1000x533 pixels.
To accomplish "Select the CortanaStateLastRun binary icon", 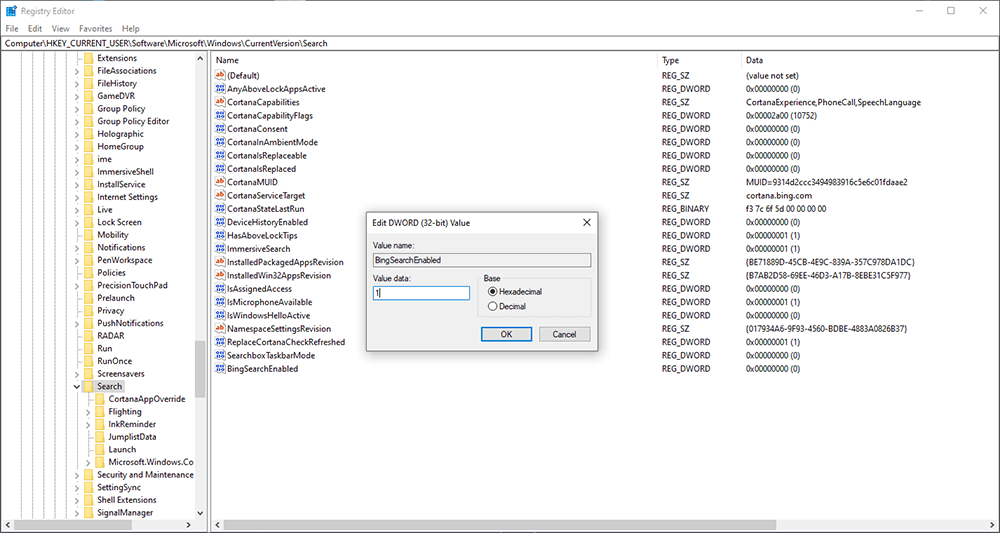I will (221, 209).
